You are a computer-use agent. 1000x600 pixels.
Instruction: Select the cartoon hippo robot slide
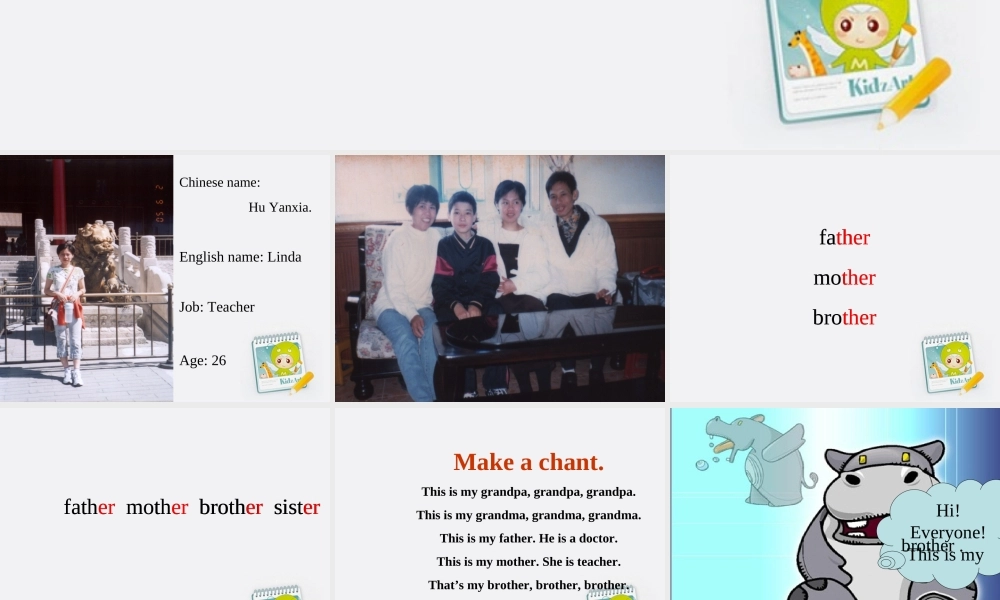point(835,504)
